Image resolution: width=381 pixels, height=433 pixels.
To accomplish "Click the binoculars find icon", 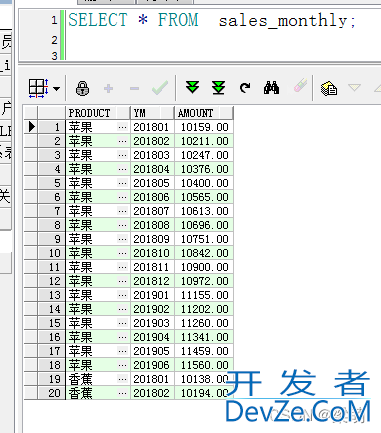I will click(x=271, y=88).
